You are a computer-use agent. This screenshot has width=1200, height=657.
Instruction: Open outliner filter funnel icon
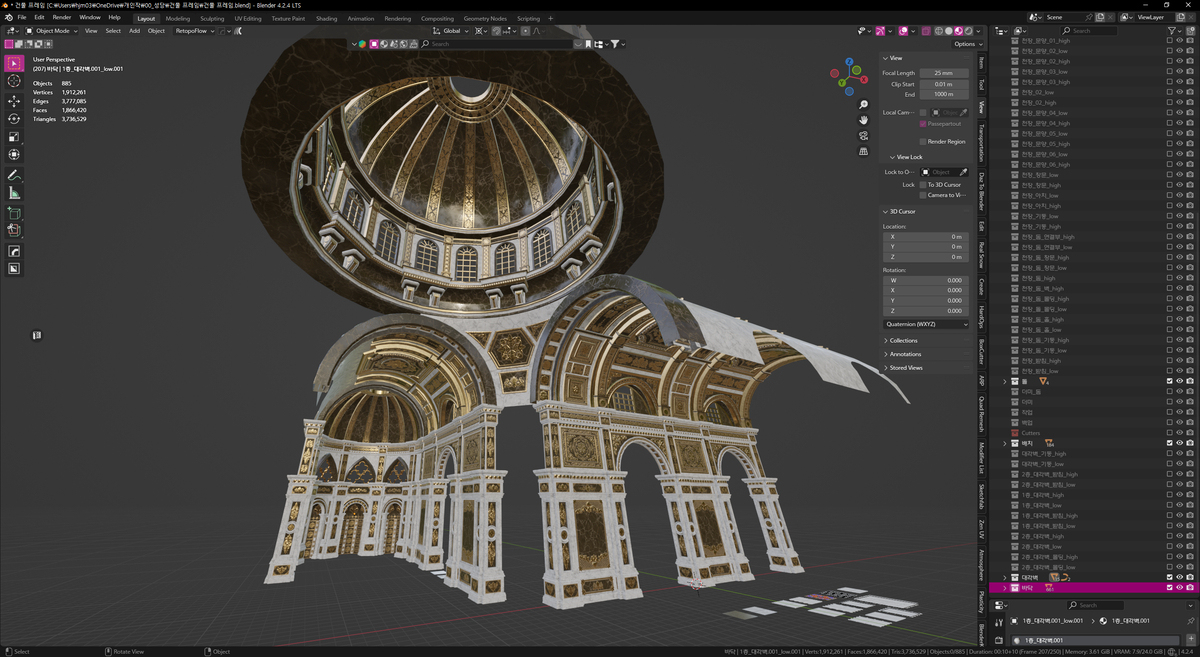point(1172,31)
